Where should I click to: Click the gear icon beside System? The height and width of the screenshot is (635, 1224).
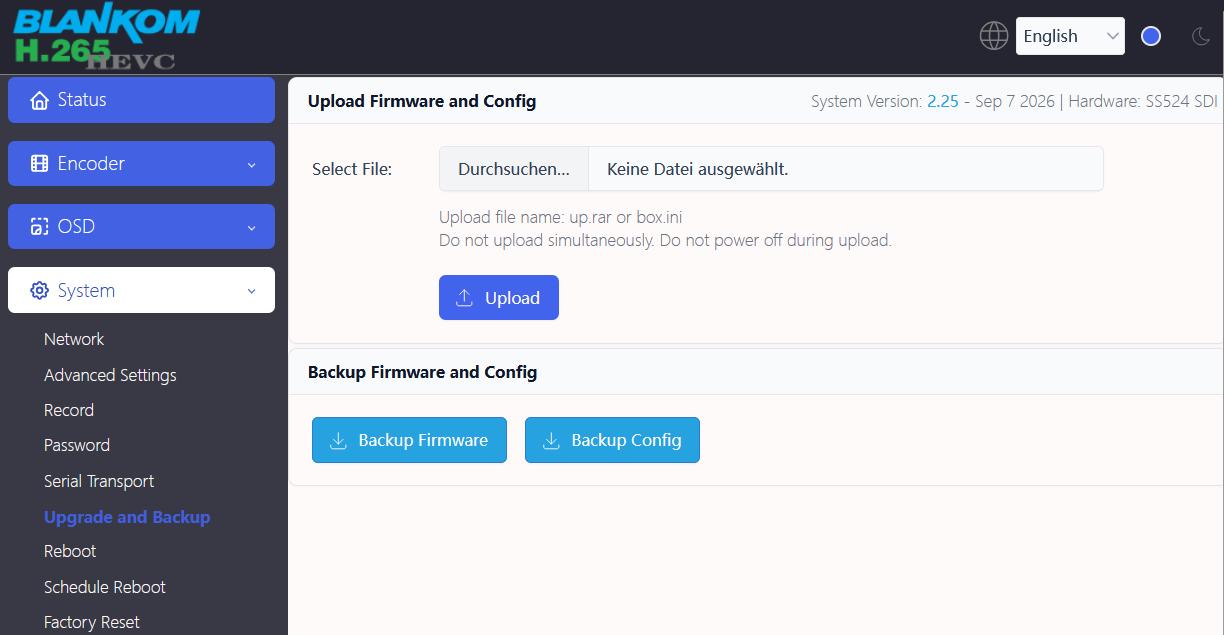point(39,290)
